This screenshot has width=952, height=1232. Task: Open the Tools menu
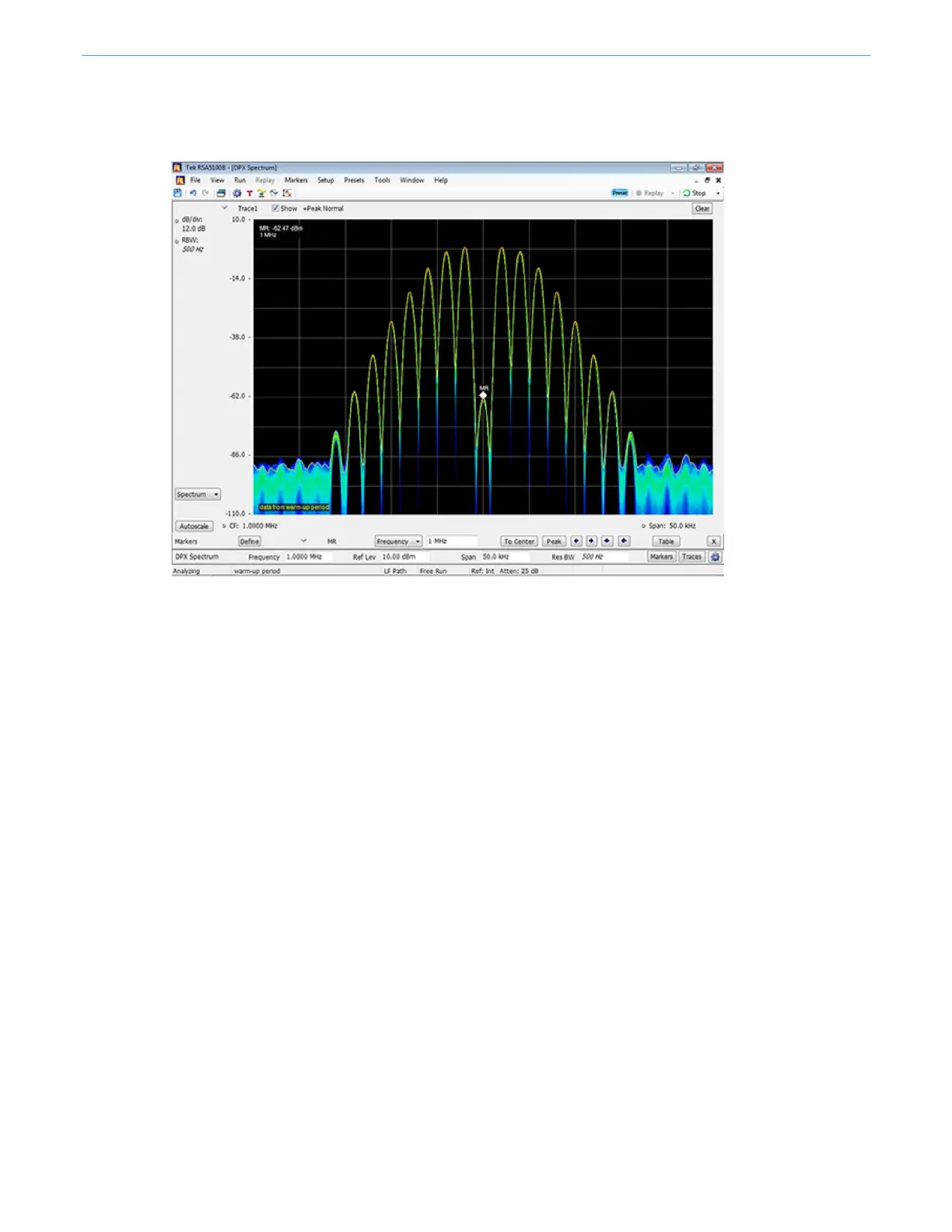[x=382, y=180]
